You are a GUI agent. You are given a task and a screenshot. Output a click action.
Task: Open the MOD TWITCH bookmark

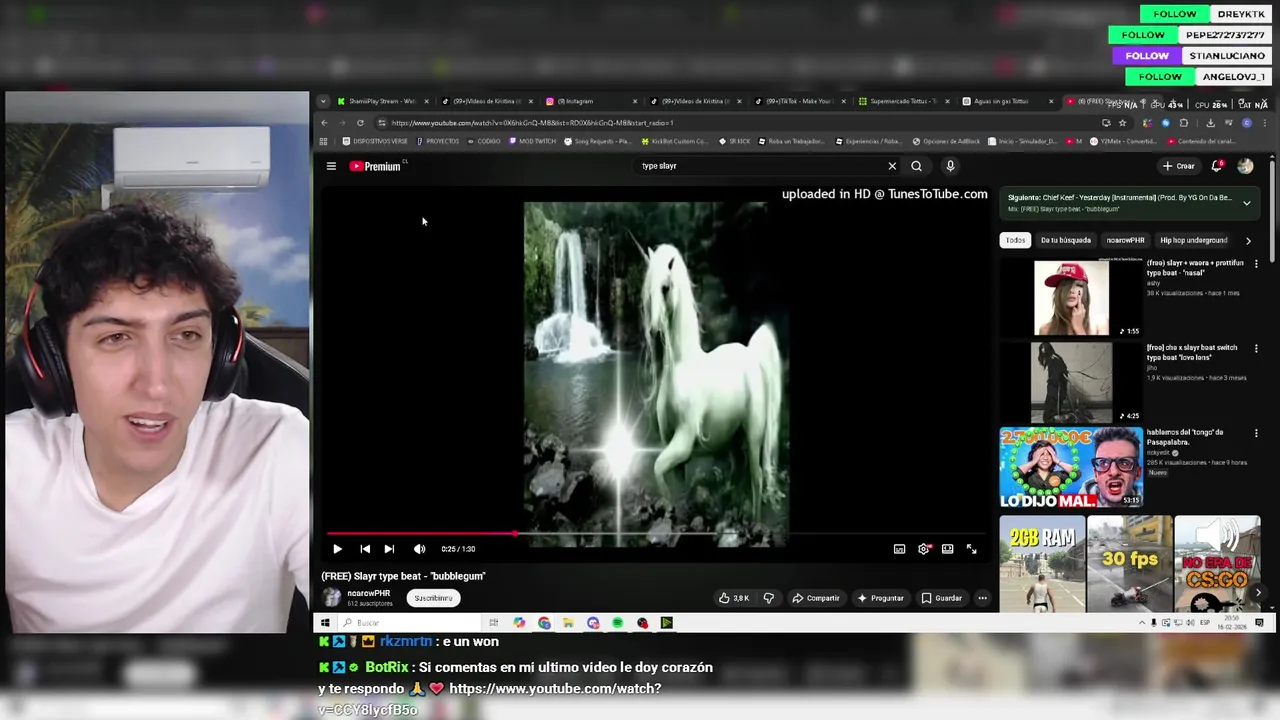click(x=532, y=141)
